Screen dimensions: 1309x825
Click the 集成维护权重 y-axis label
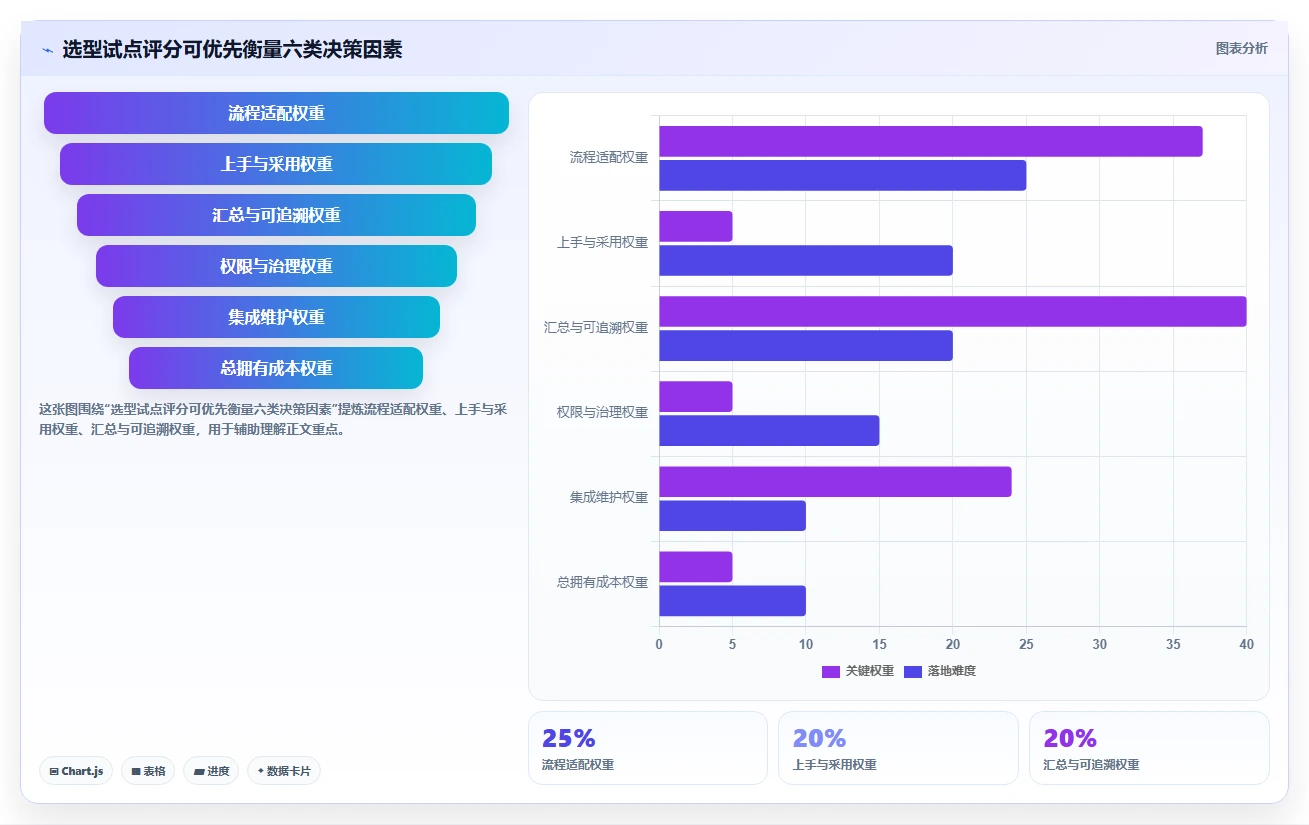coord(609,498)
